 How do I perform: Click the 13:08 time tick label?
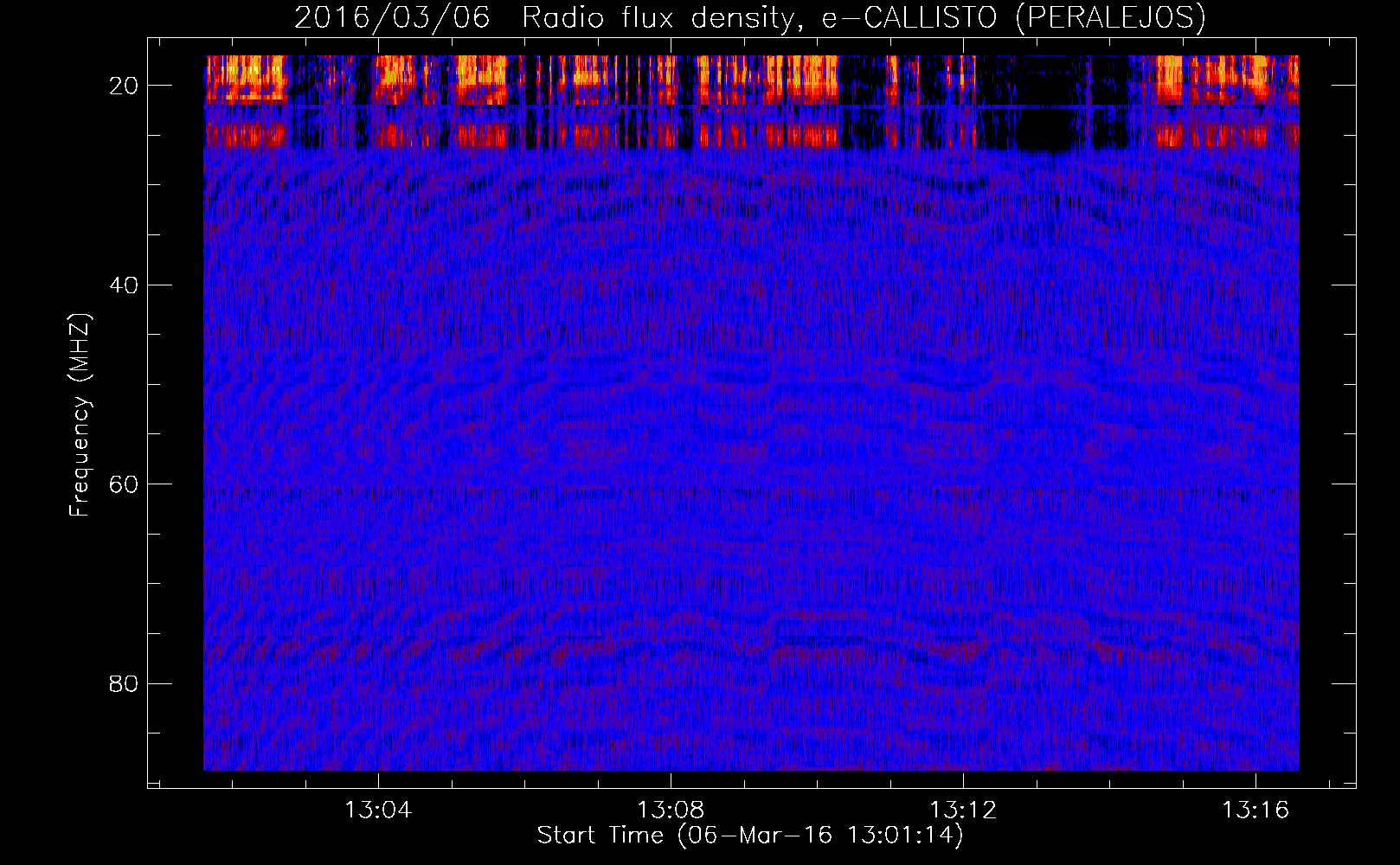coord(671,811)
